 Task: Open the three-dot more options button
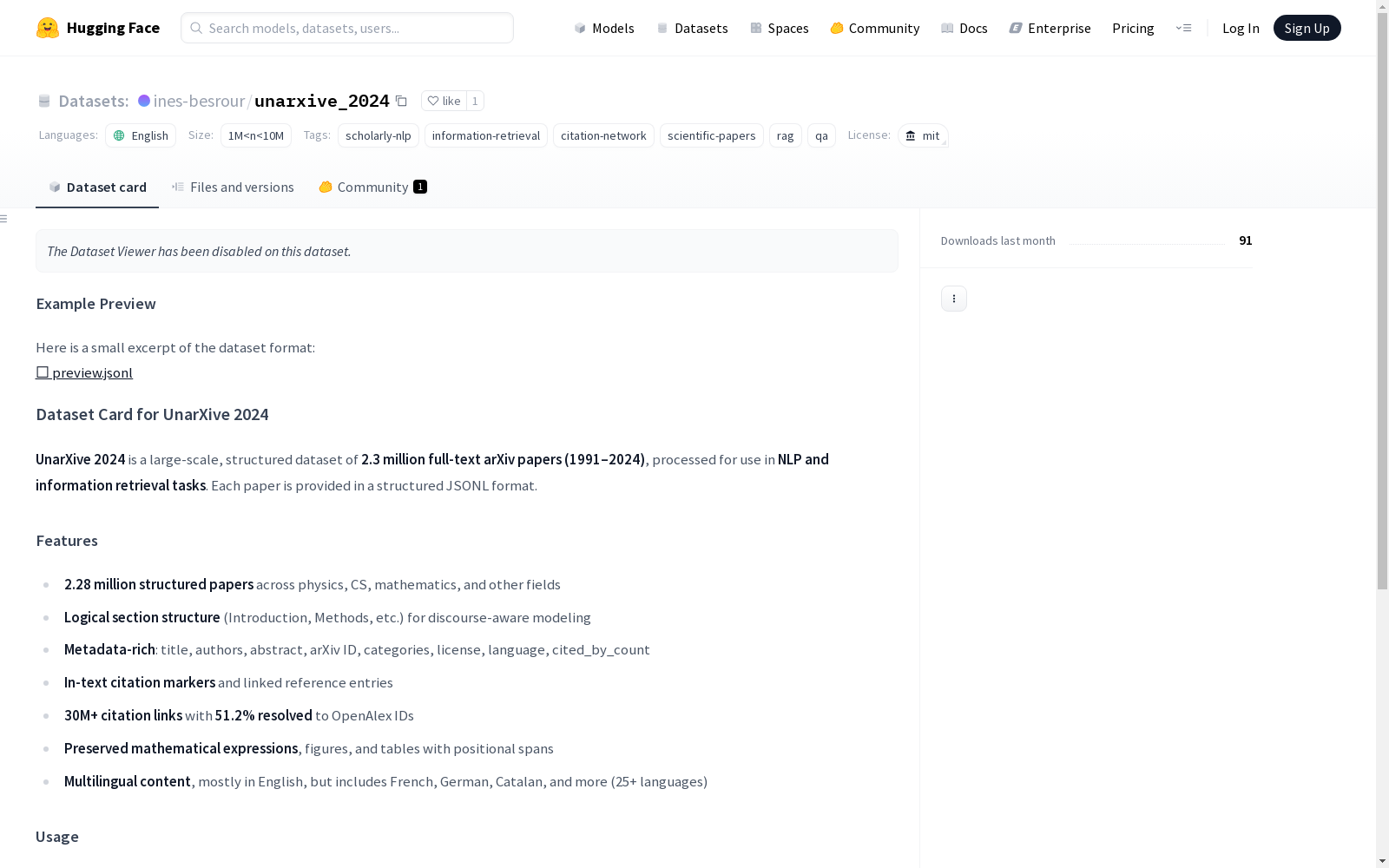point(954,299)
